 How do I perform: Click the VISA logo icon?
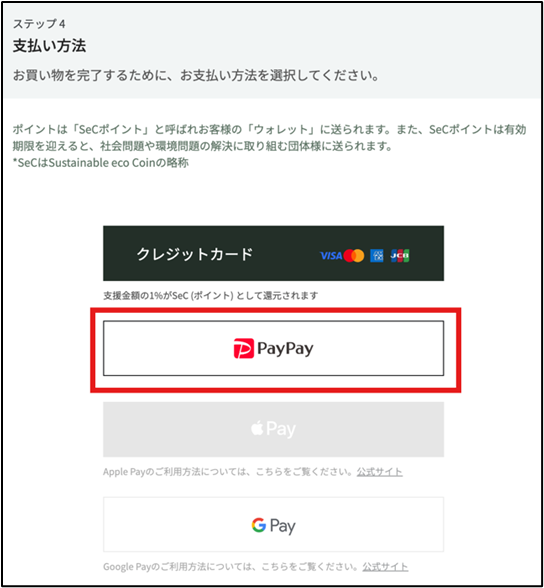click(x=331, y=256)
